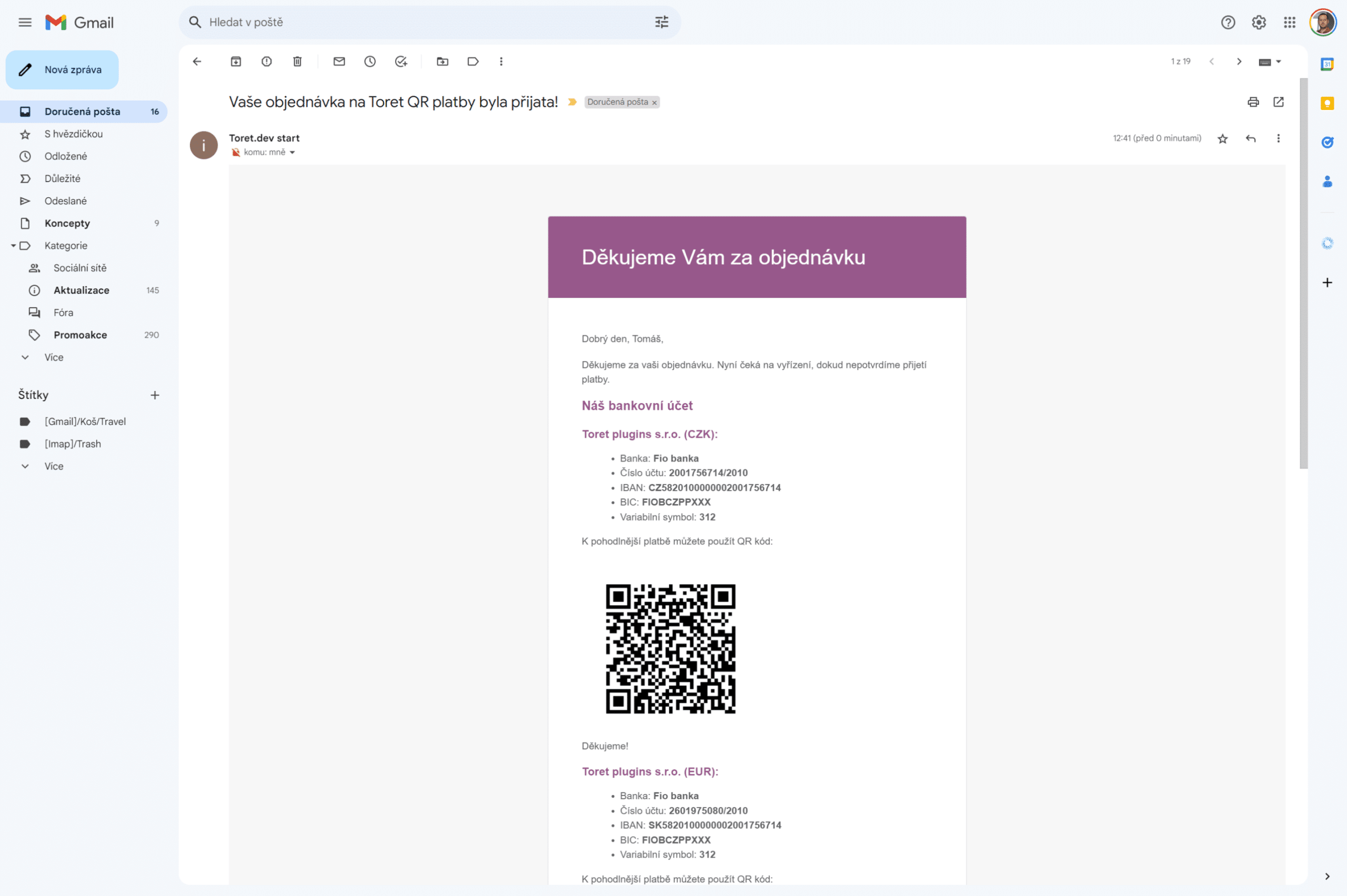
Task: Hide the side panel chevron
Action: click(x=1327, y=876)
